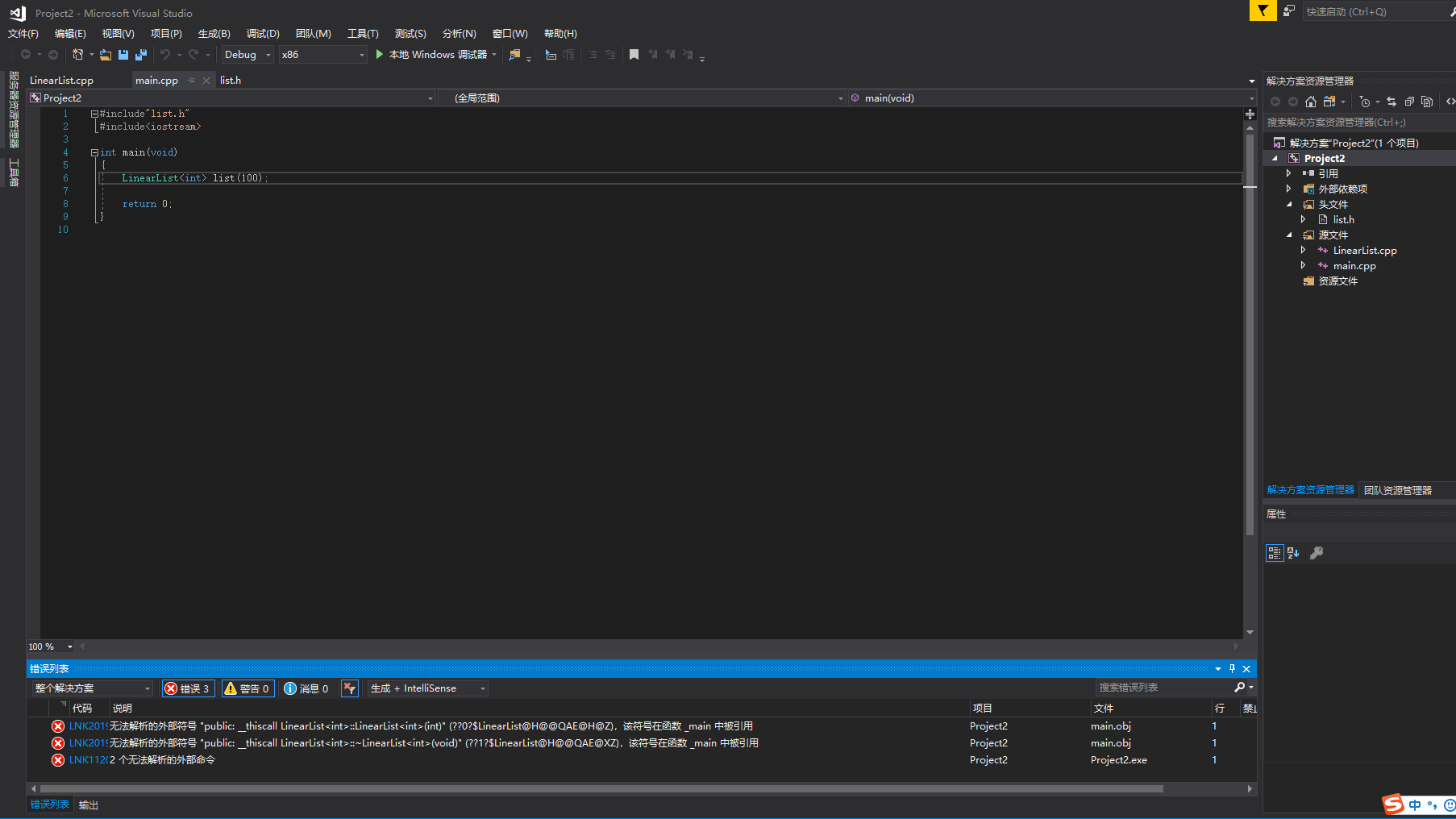
Task: Pin the main.cpp tab
Action: click(192, 81)
